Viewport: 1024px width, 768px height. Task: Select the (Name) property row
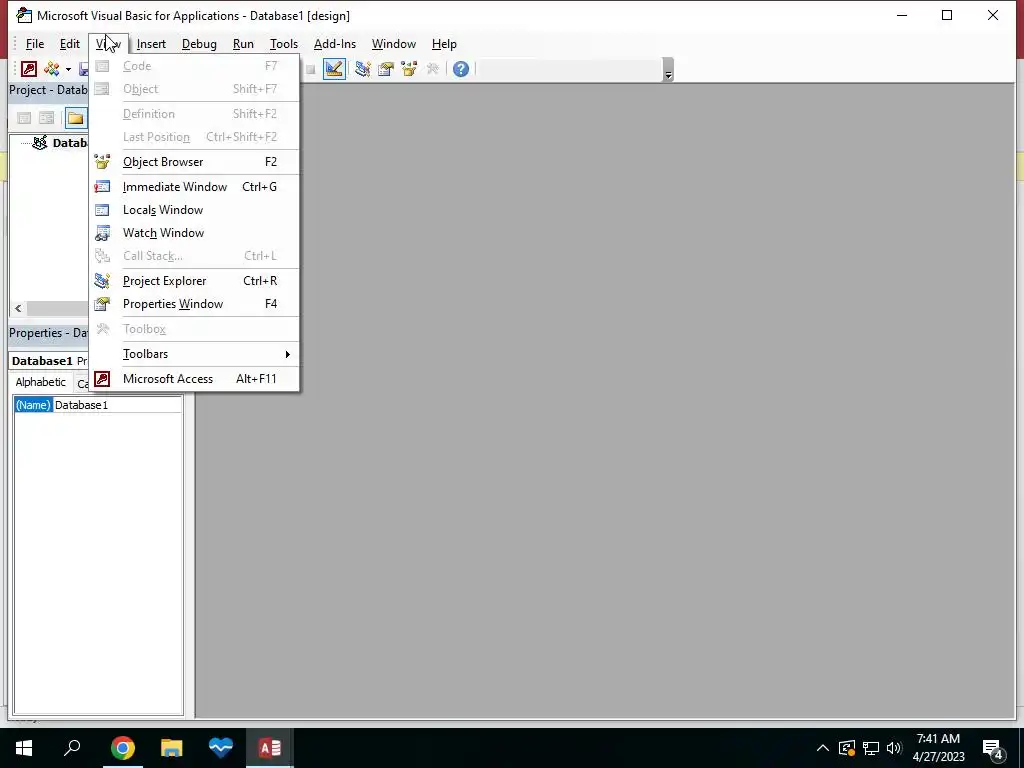click(x=33, y=405)
